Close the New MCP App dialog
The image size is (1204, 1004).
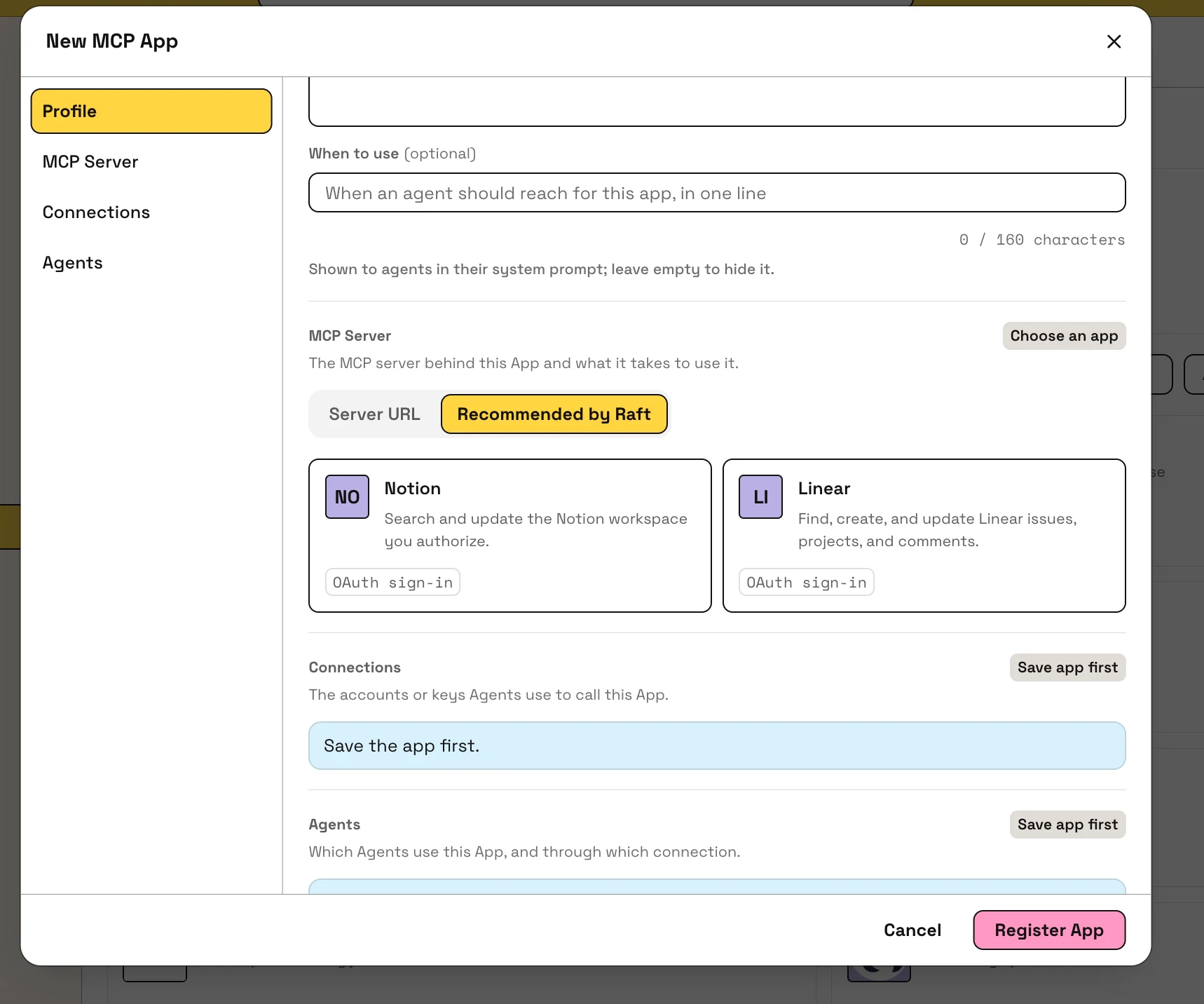click(x=1114, y=41)
